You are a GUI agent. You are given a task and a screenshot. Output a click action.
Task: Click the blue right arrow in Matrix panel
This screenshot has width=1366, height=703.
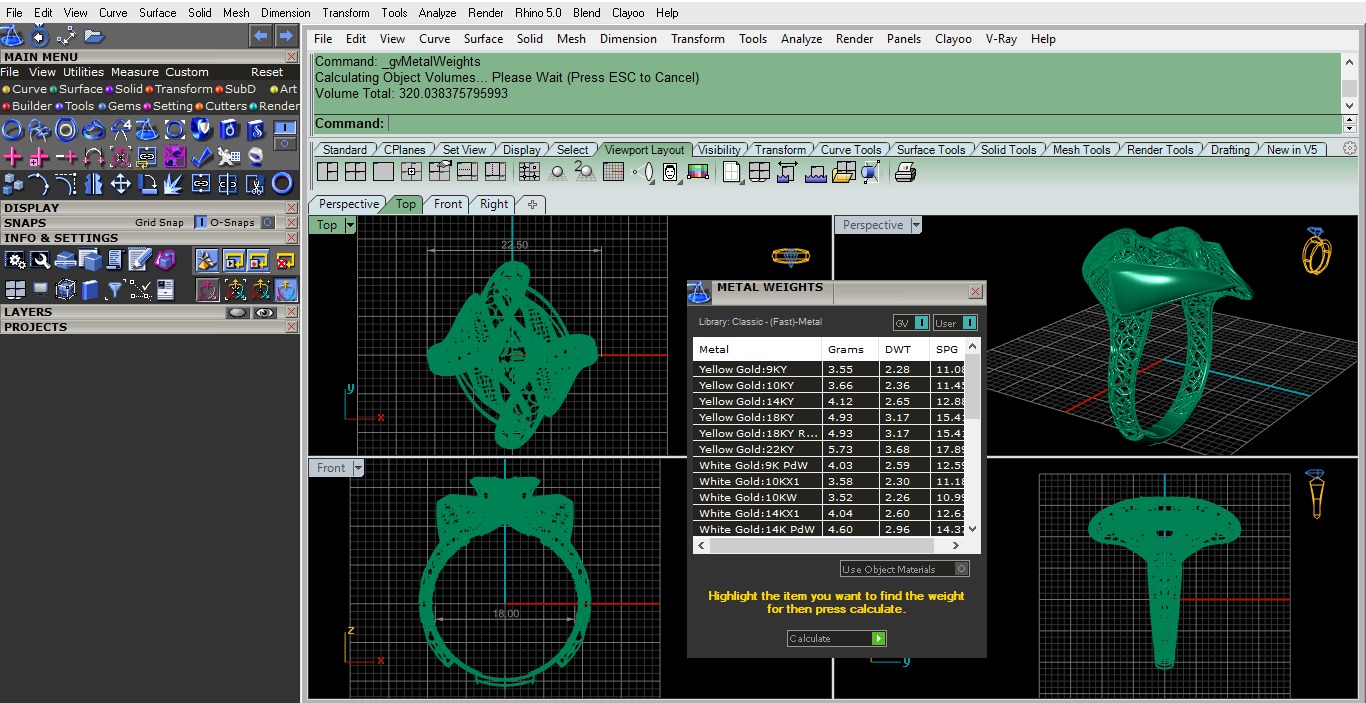click(x=286, y=36)
